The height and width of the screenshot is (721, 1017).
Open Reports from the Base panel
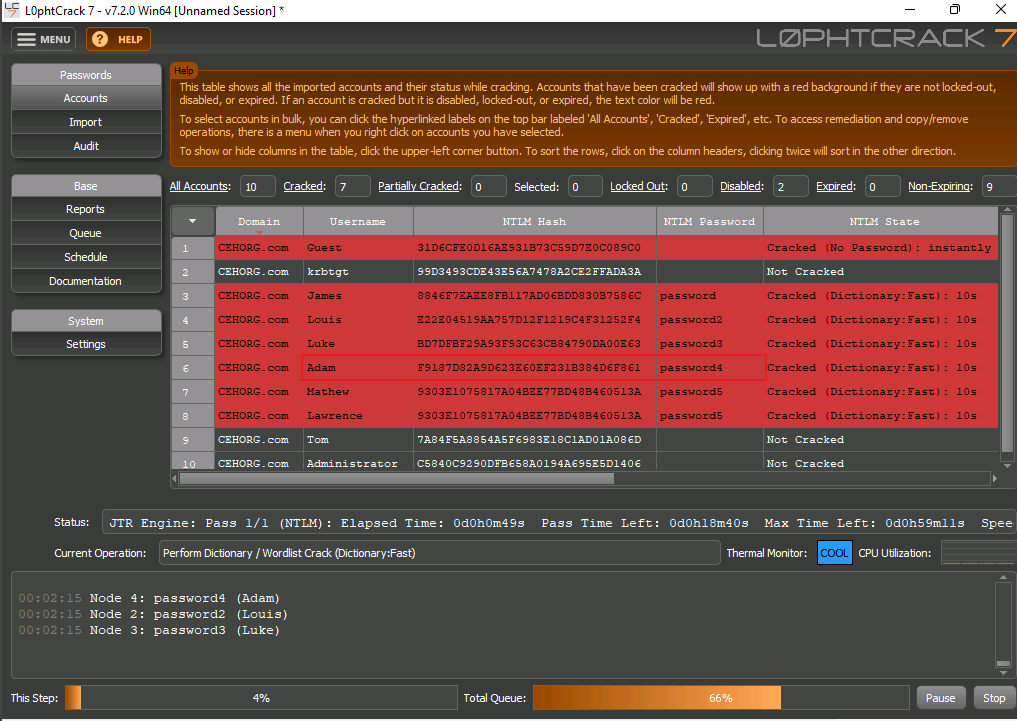tap(86, 209)
